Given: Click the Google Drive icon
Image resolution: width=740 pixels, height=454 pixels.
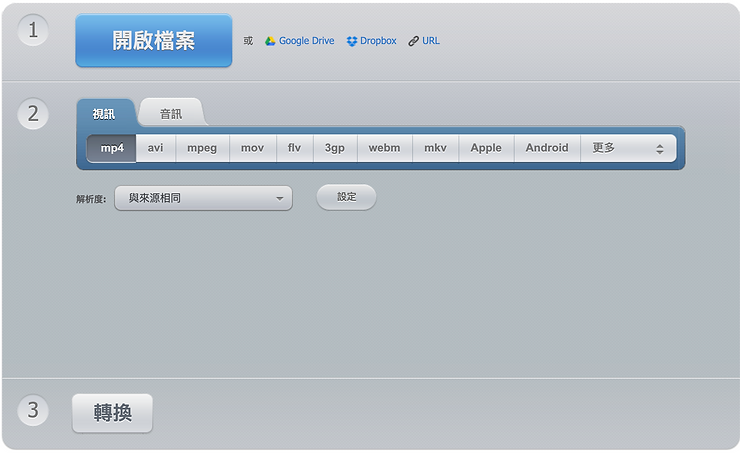Looking at the screenshot, I should [x=270, y=41].
